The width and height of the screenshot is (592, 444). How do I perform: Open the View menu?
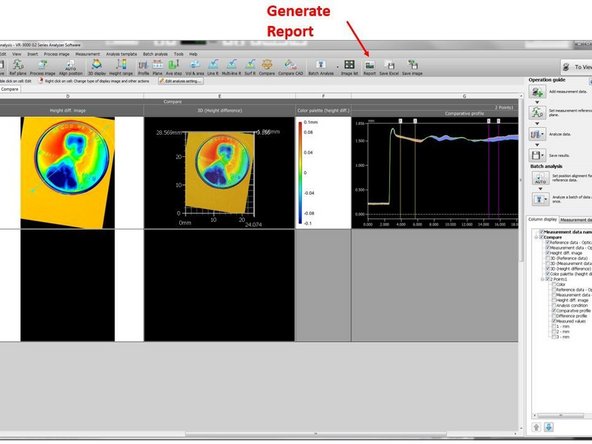pos(17,54)
